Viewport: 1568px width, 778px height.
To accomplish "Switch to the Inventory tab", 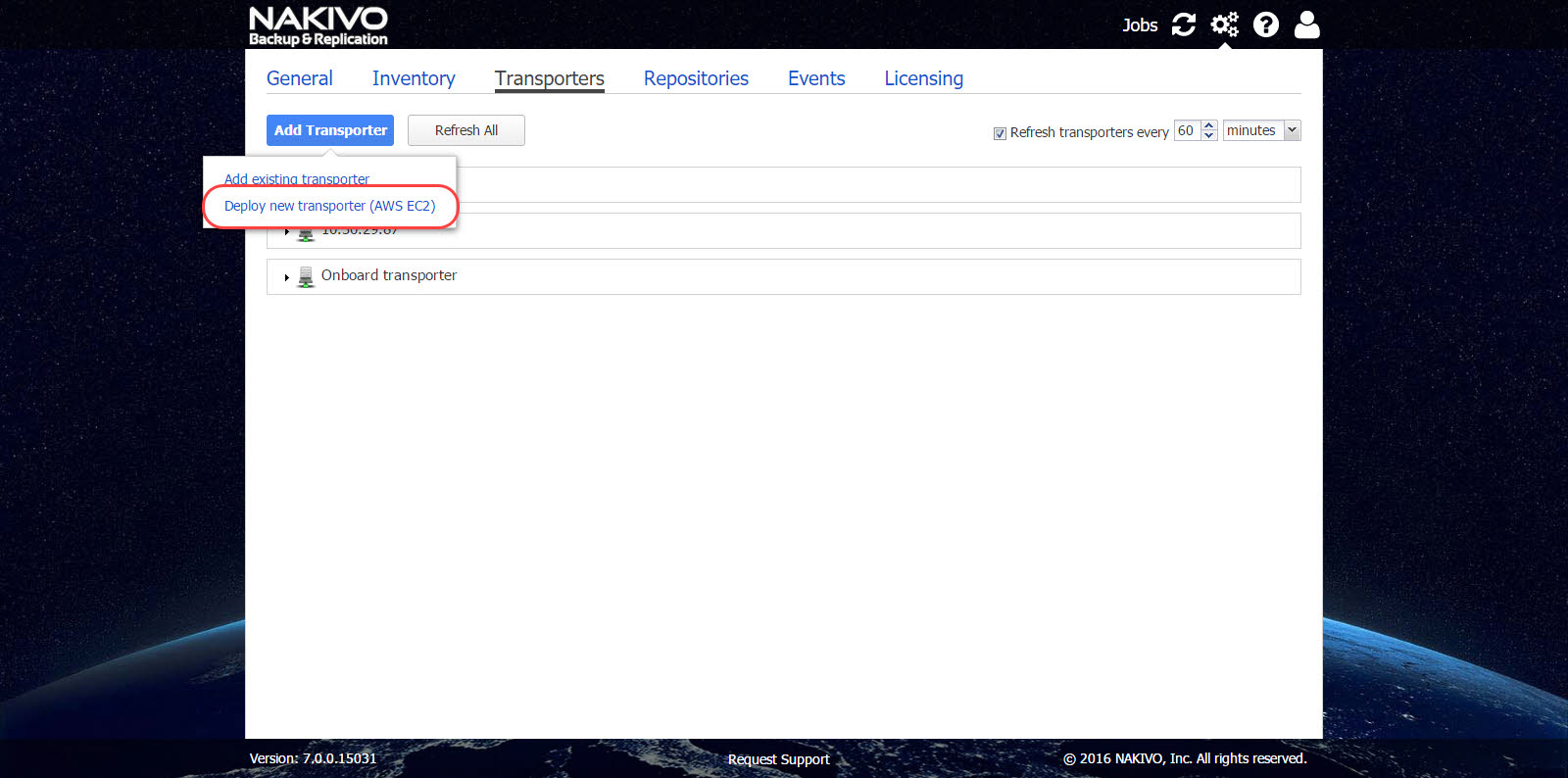I will 414,78.
